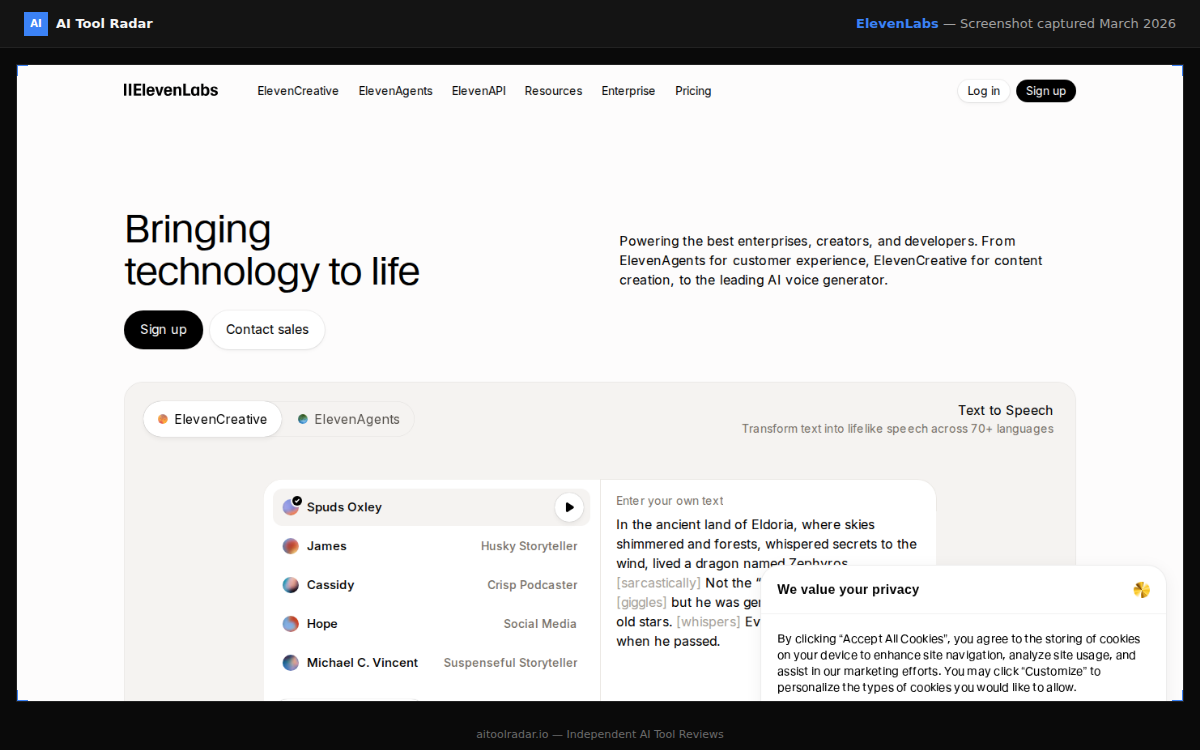Click the AI Tool Radar logo badge
Viewport: 1200px width, 750px height.
(x=36, y=23)
